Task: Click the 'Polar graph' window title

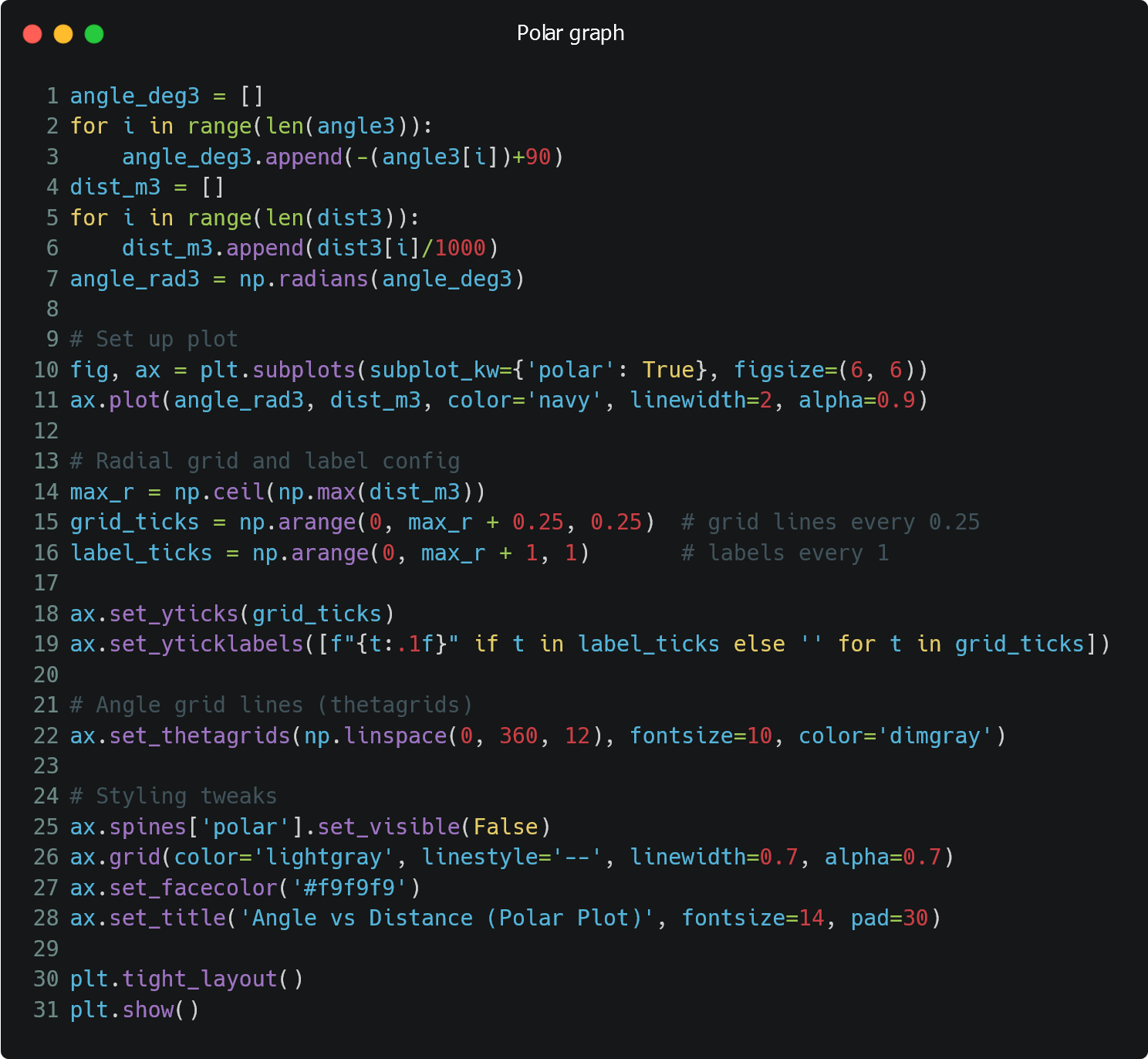Action: [570, 33]
